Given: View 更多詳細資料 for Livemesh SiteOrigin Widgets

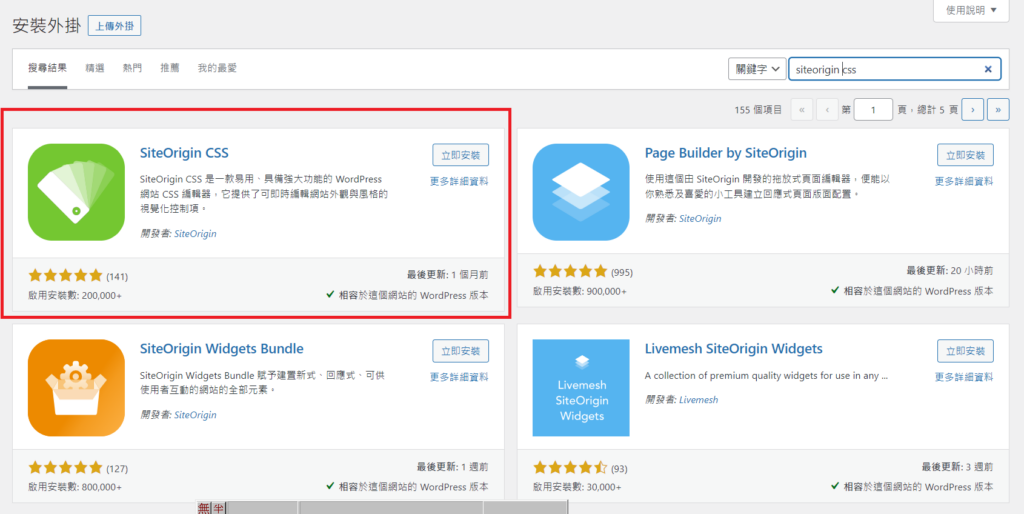Looking at the screenshot, I should click(x=964, y=377).
